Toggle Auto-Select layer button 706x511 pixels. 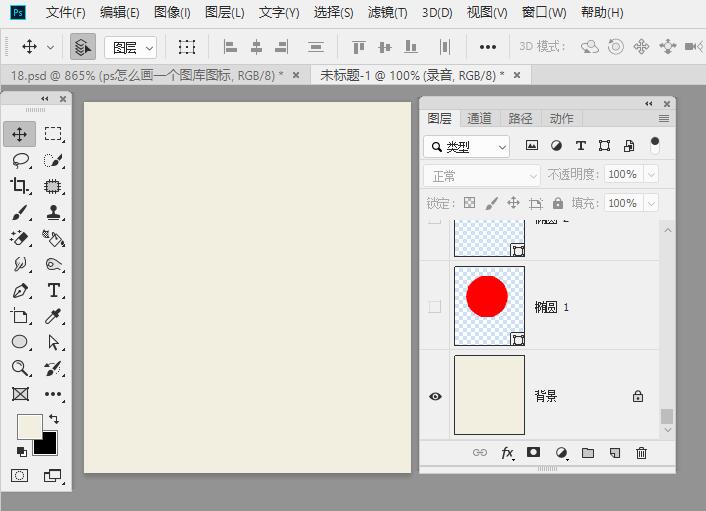[x=83, y=46]
